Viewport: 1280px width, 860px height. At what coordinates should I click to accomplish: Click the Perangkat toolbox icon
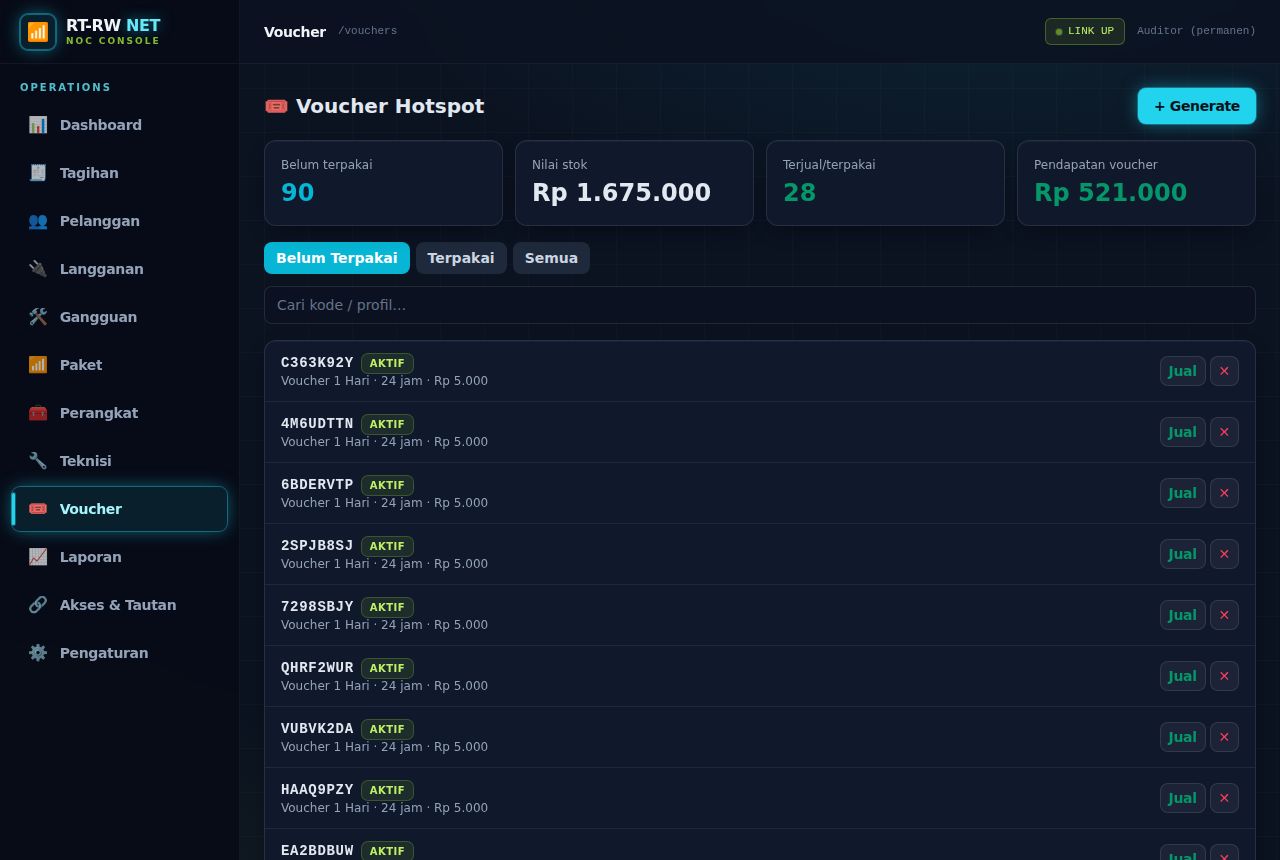pyautogui.click(x=38, y=413)
